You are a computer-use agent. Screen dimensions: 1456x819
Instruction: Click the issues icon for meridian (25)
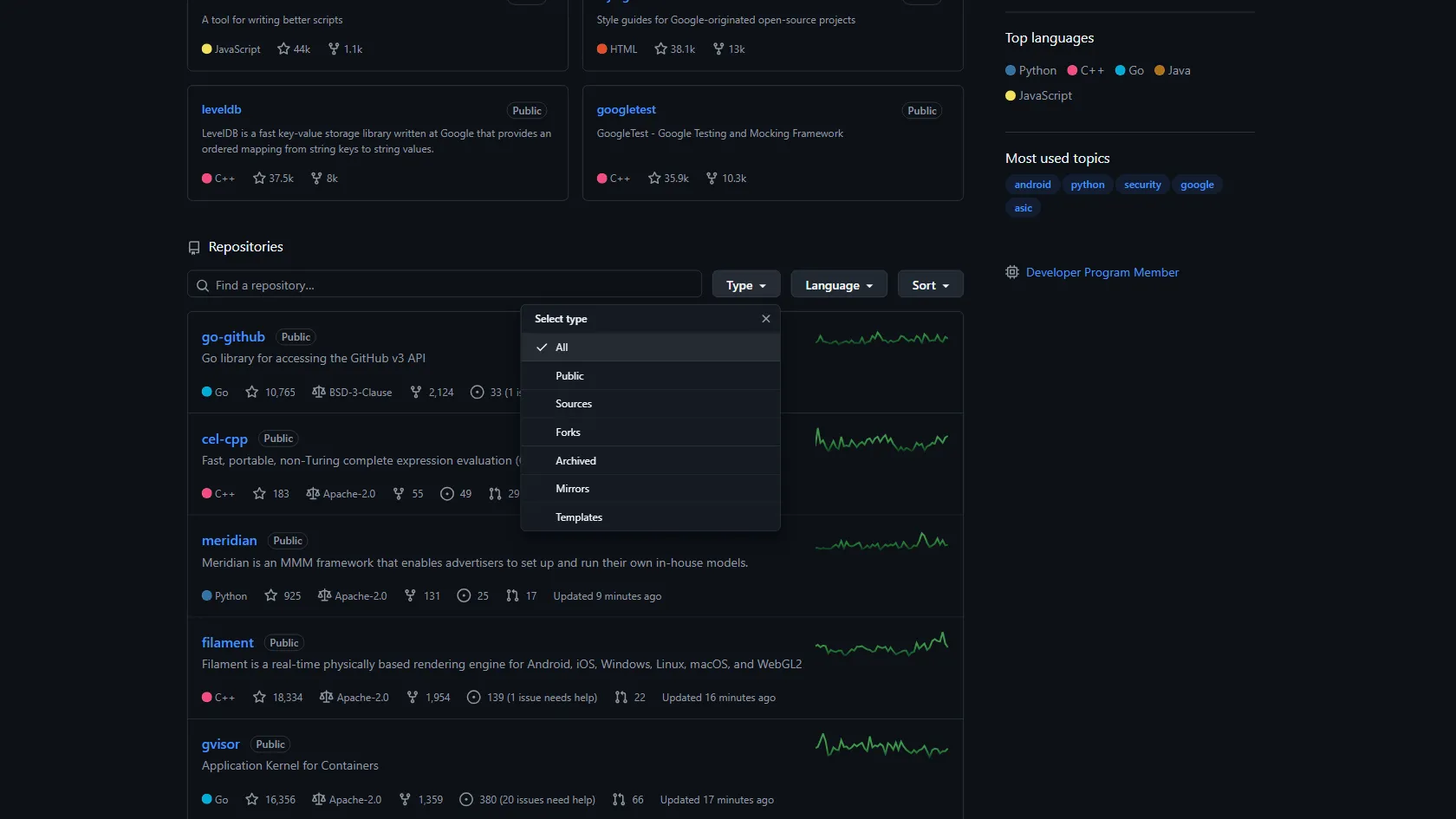[464, 595]
